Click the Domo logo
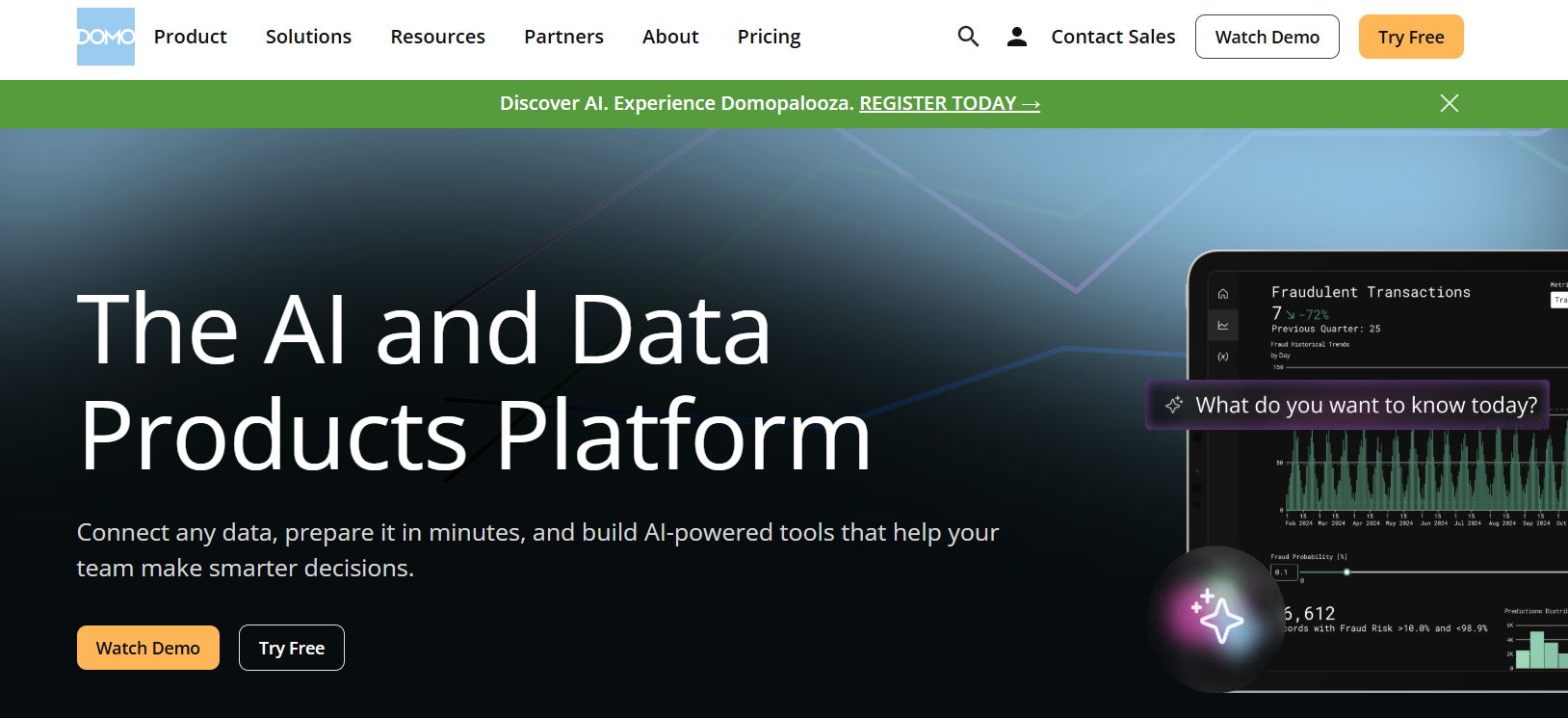 click(106, 37)
